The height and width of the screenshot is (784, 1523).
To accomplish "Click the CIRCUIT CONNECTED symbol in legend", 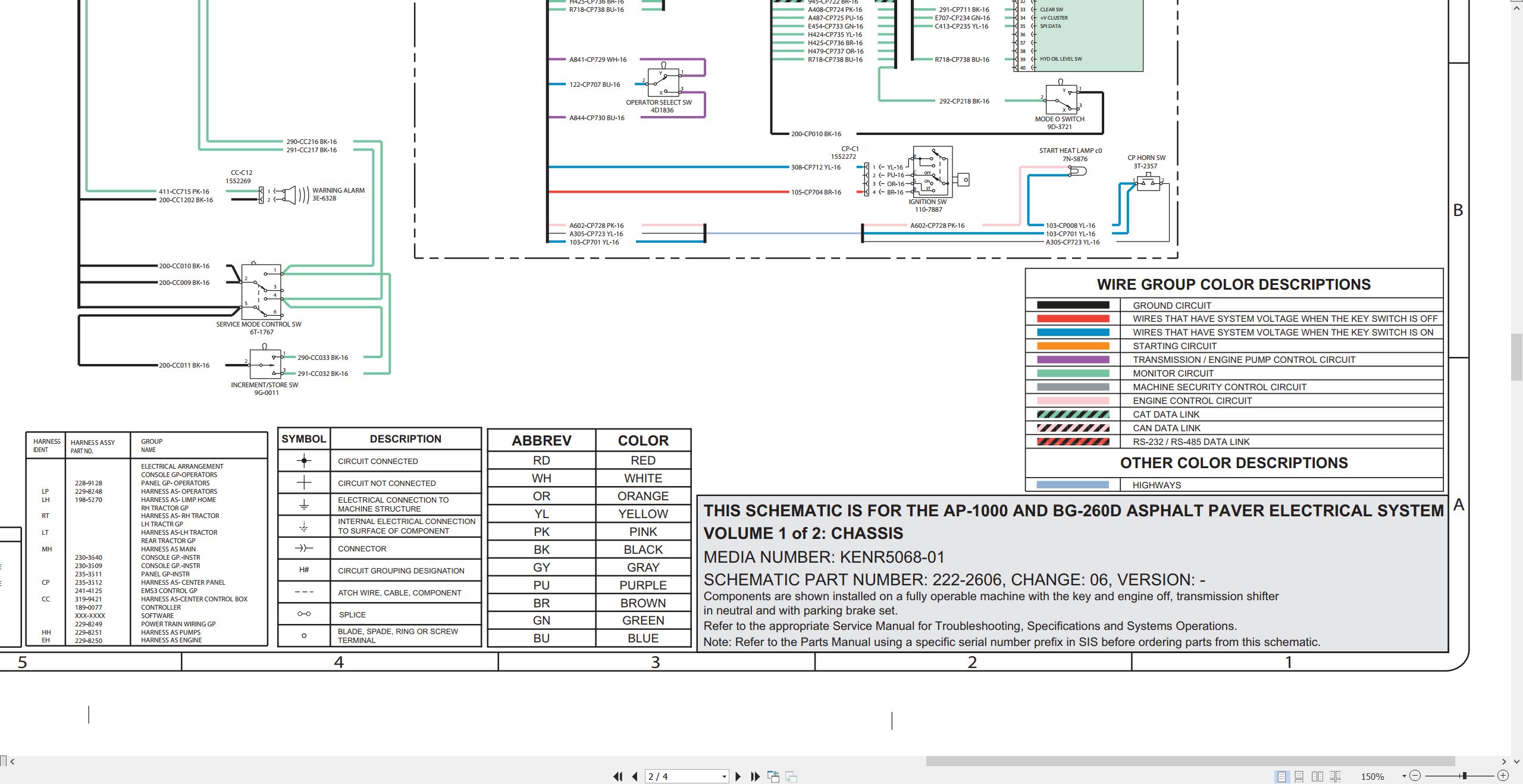I will (304, 460).
